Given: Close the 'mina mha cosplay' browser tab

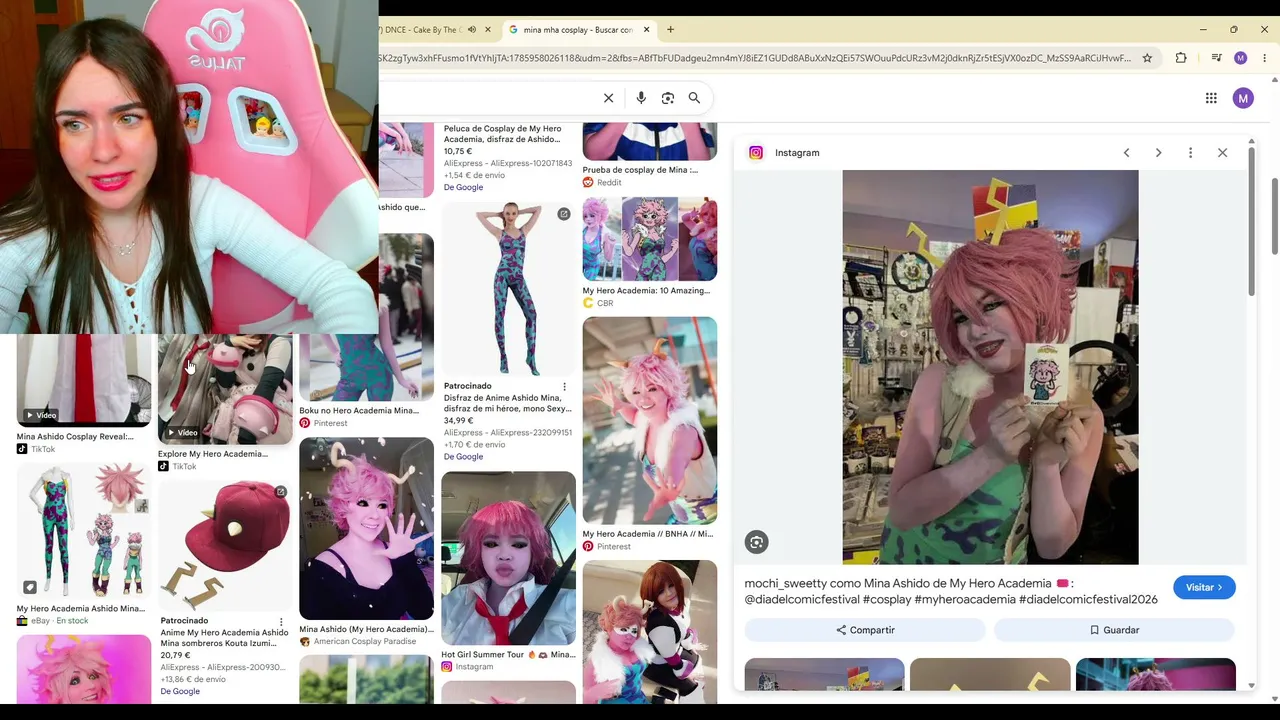Looking at the screenshot, I should (x=647, y=30).
